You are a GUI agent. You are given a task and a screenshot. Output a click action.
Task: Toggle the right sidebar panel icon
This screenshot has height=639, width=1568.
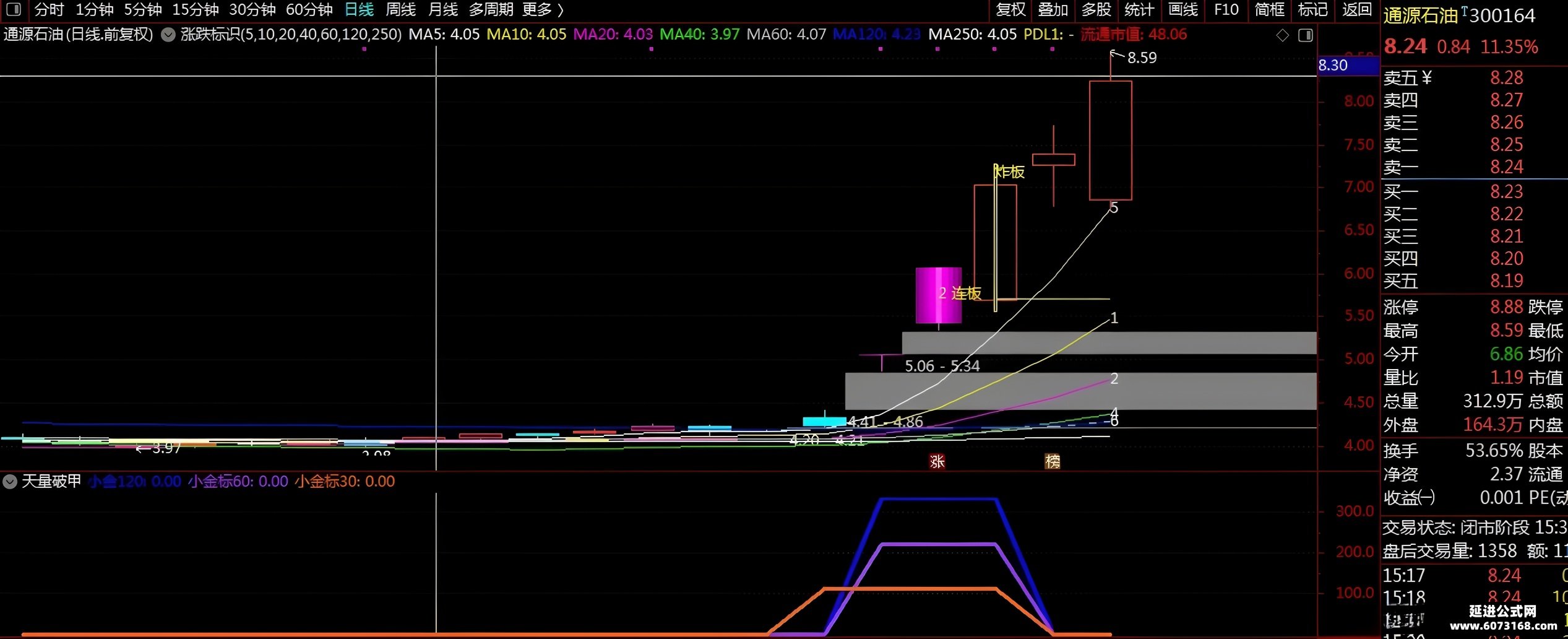point(1306,35)
